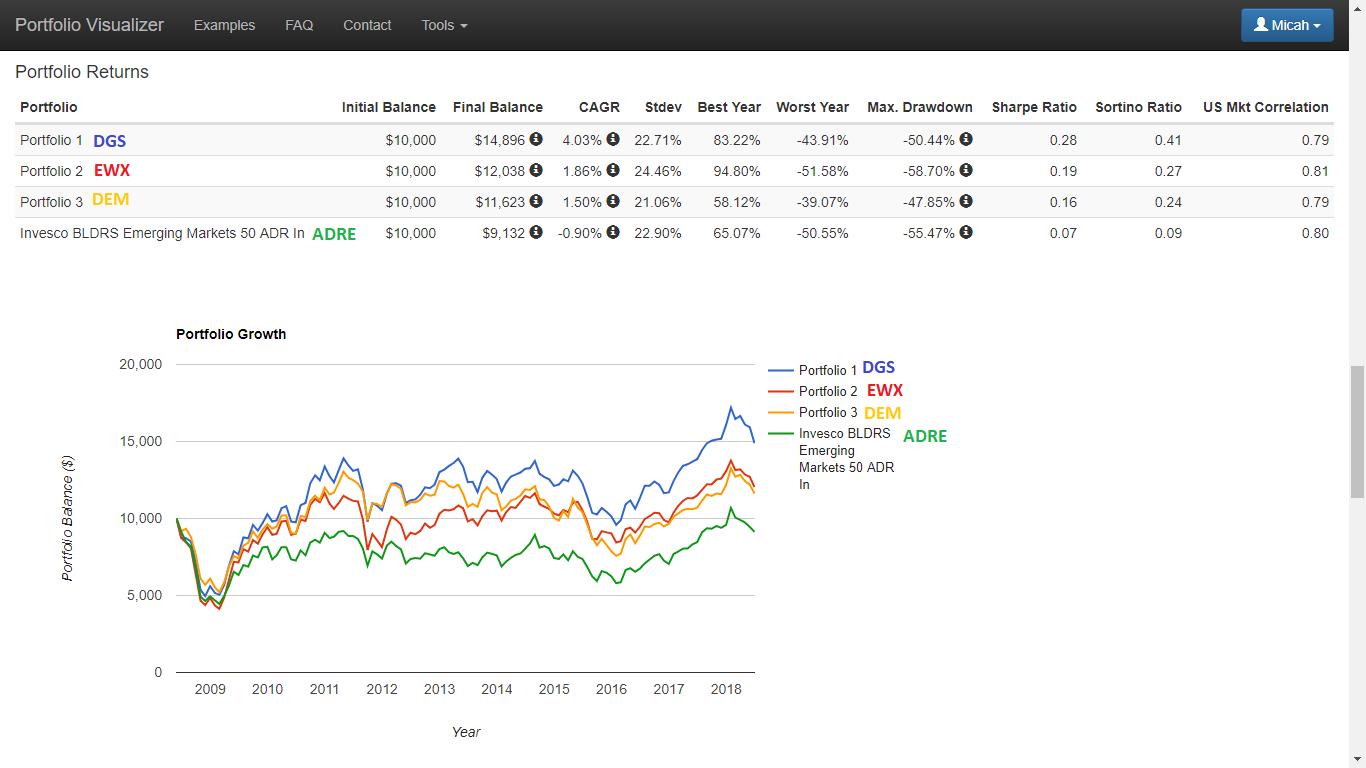This screenshot has width=1366, height=768.
Task: Click the Portfolio Visualizer brand link
Action: point(89,25)
